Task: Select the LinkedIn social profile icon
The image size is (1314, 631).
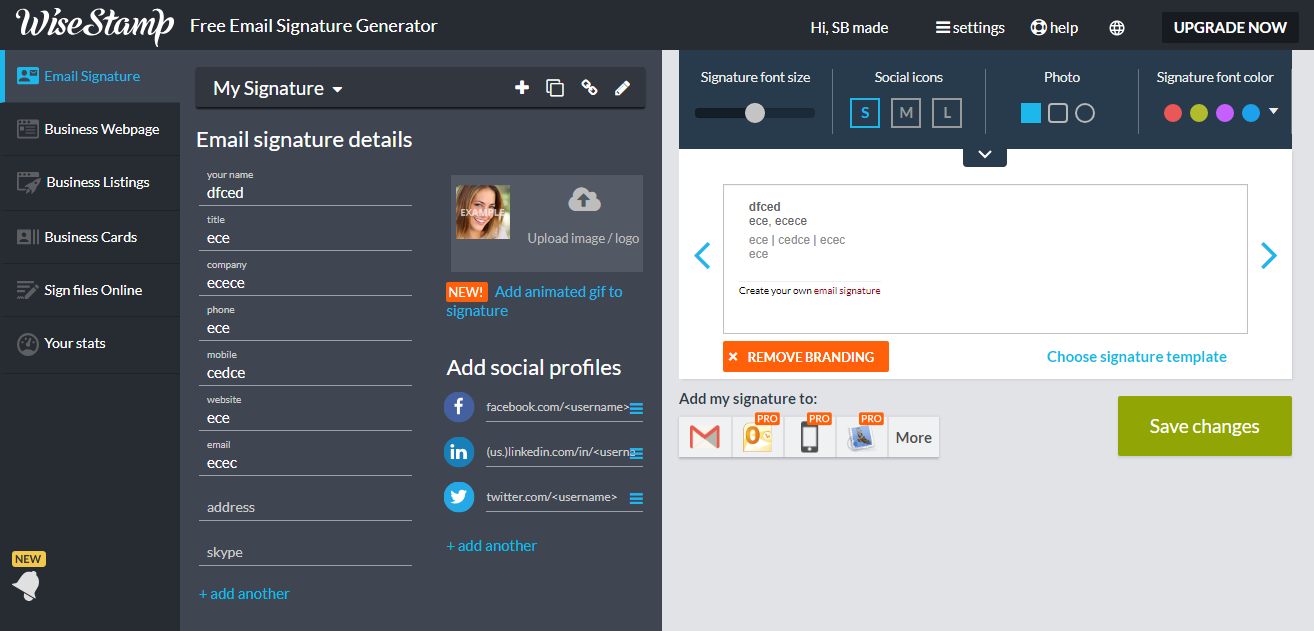Action: (x=459, y=452)
